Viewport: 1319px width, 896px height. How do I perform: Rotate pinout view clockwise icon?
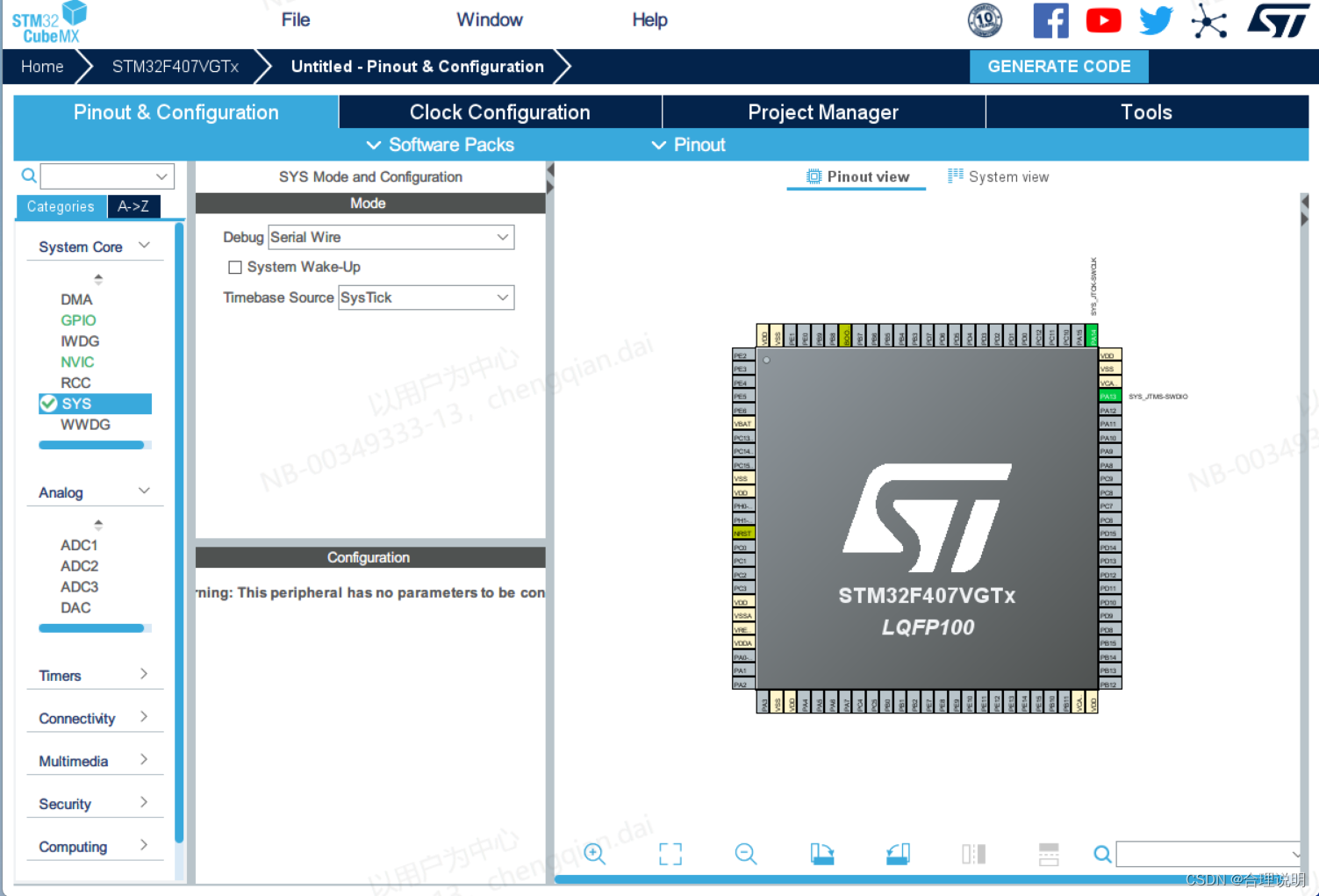(822, 854)
